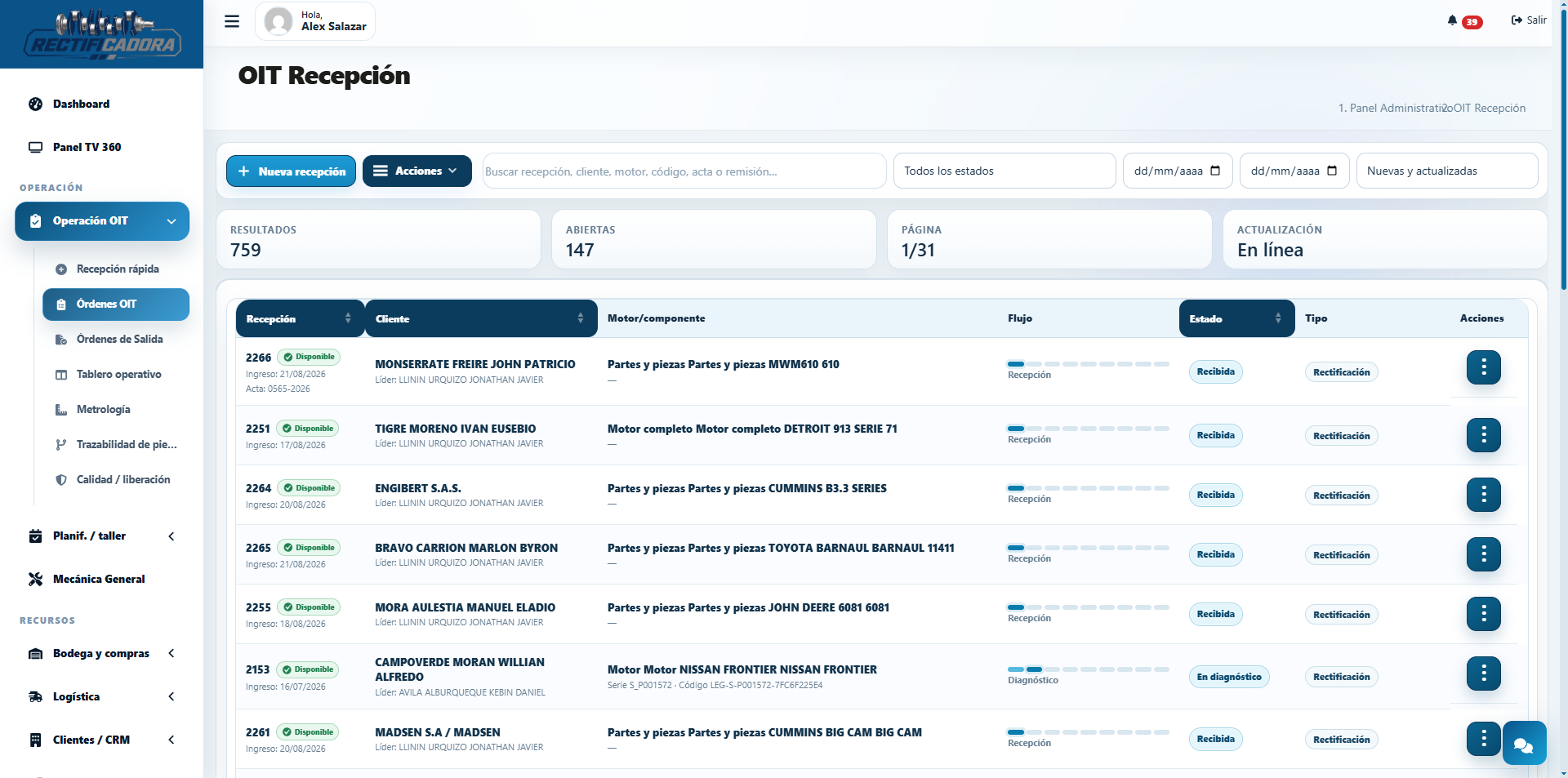Open the Todos los estados filter

click(1004, 171)
